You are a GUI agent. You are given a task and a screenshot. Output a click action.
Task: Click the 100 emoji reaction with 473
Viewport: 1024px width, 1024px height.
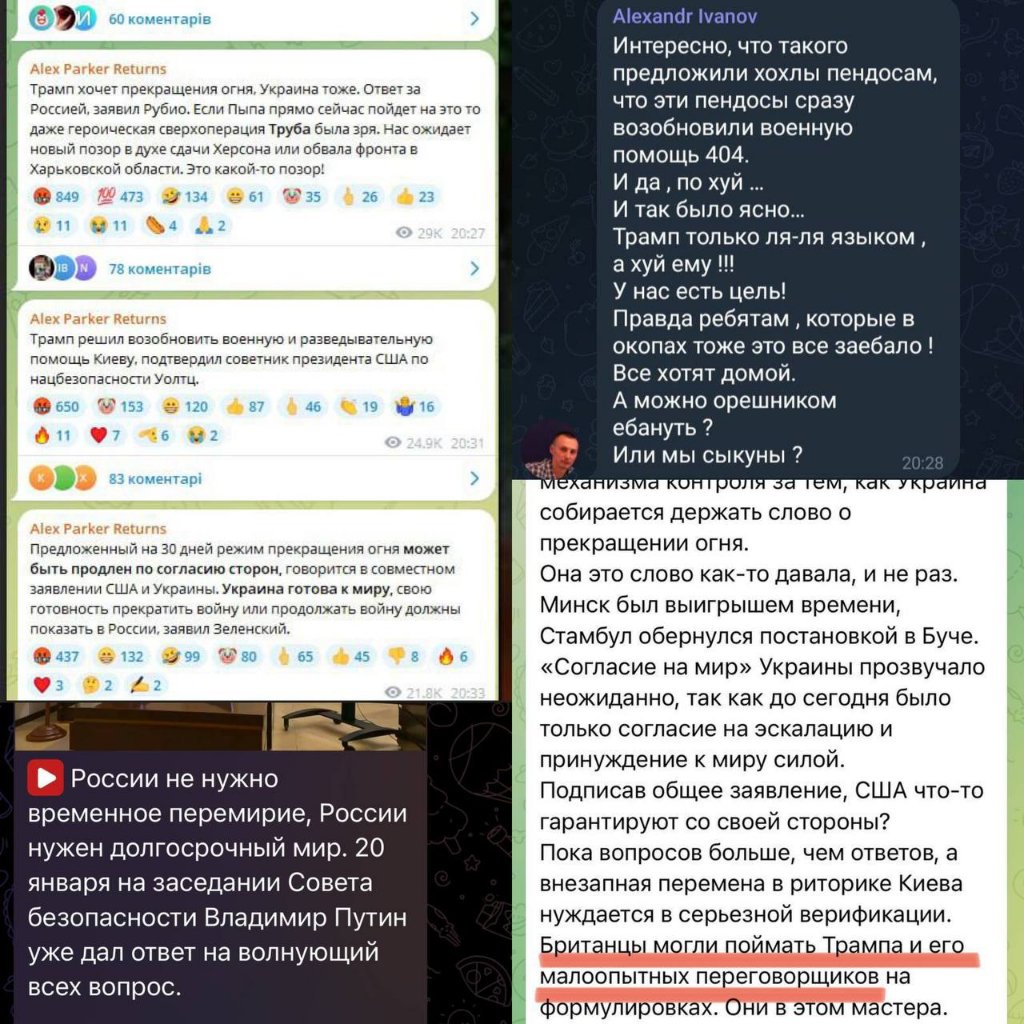coord(120,197)
